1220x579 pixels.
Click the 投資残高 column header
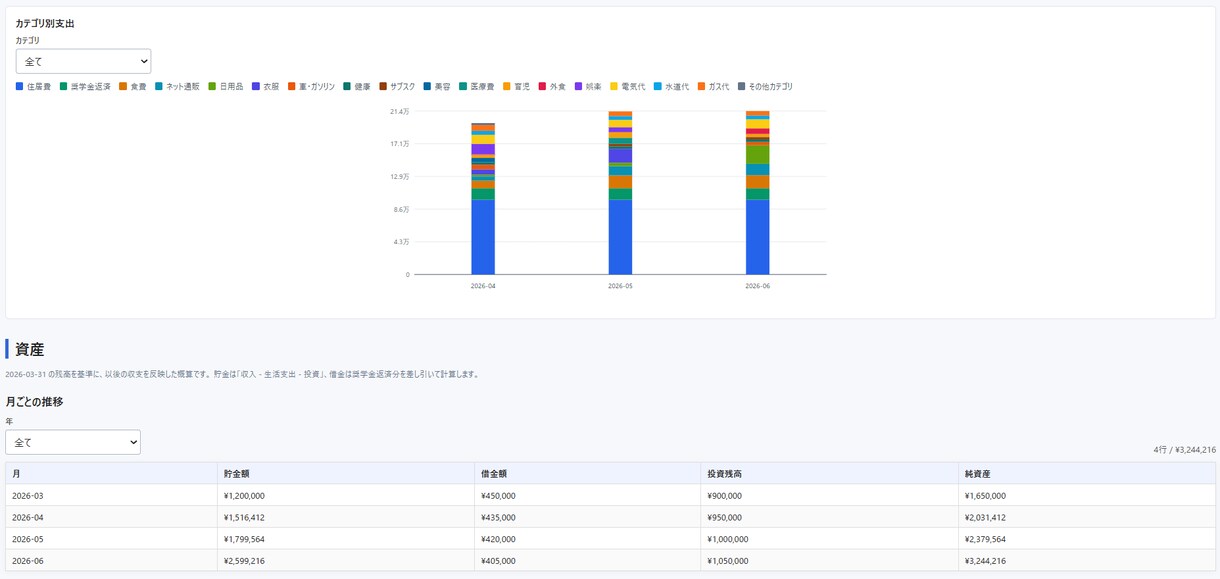829,473
